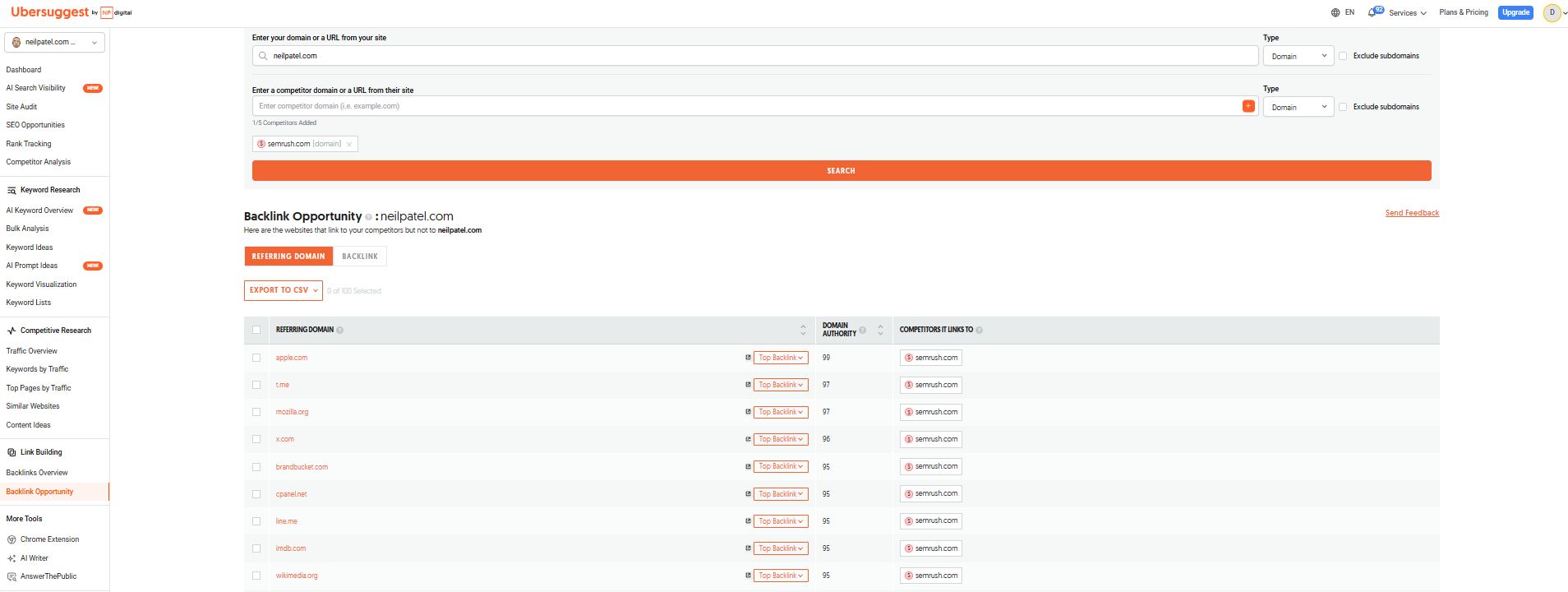Open mozilla.org external link icon

[x=748, y=412]
